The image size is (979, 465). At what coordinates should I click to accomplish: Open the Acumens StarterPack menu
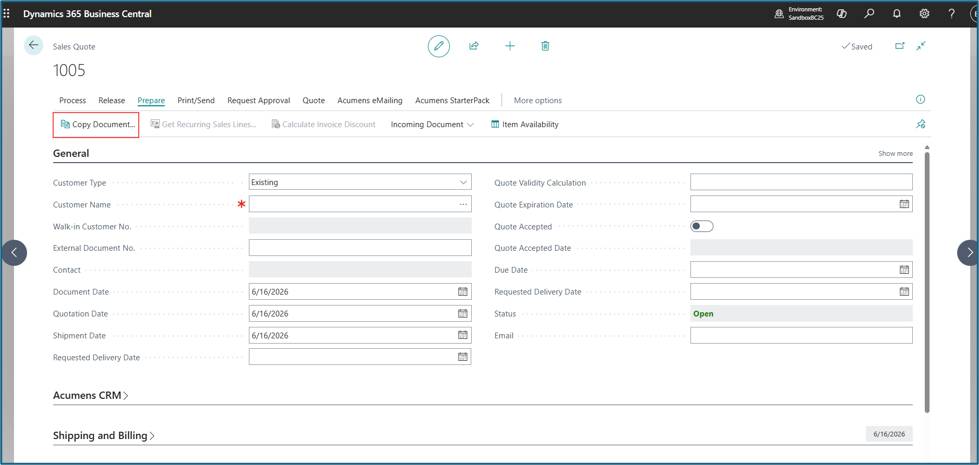[453, 100]
